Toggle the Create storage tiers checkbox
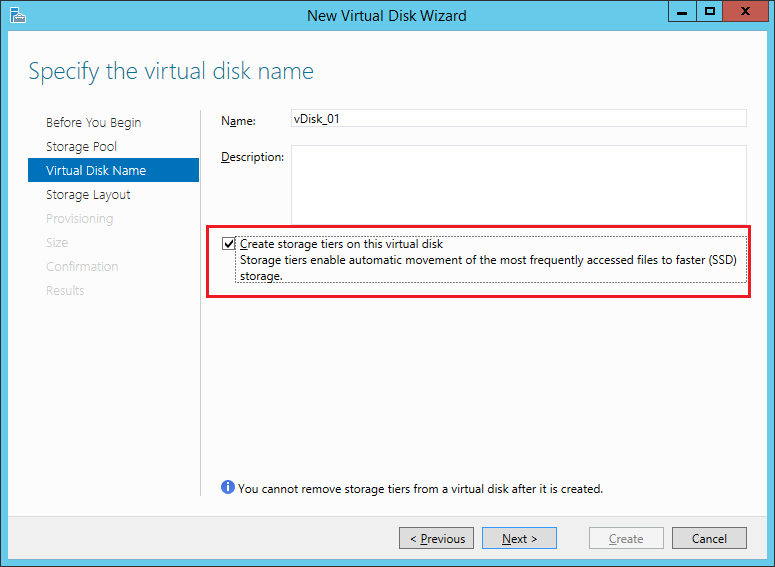This screenshot has width=775, height=567. [228, 244]
